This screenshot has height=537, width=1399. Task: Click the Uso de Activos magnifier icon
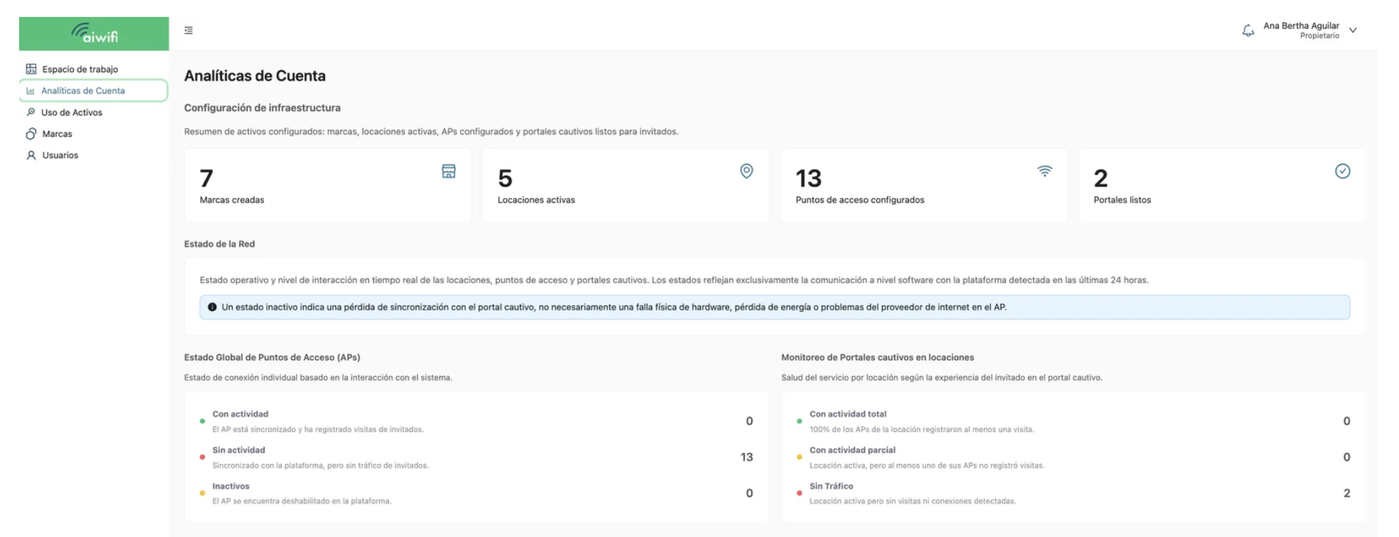coord(31,112)
